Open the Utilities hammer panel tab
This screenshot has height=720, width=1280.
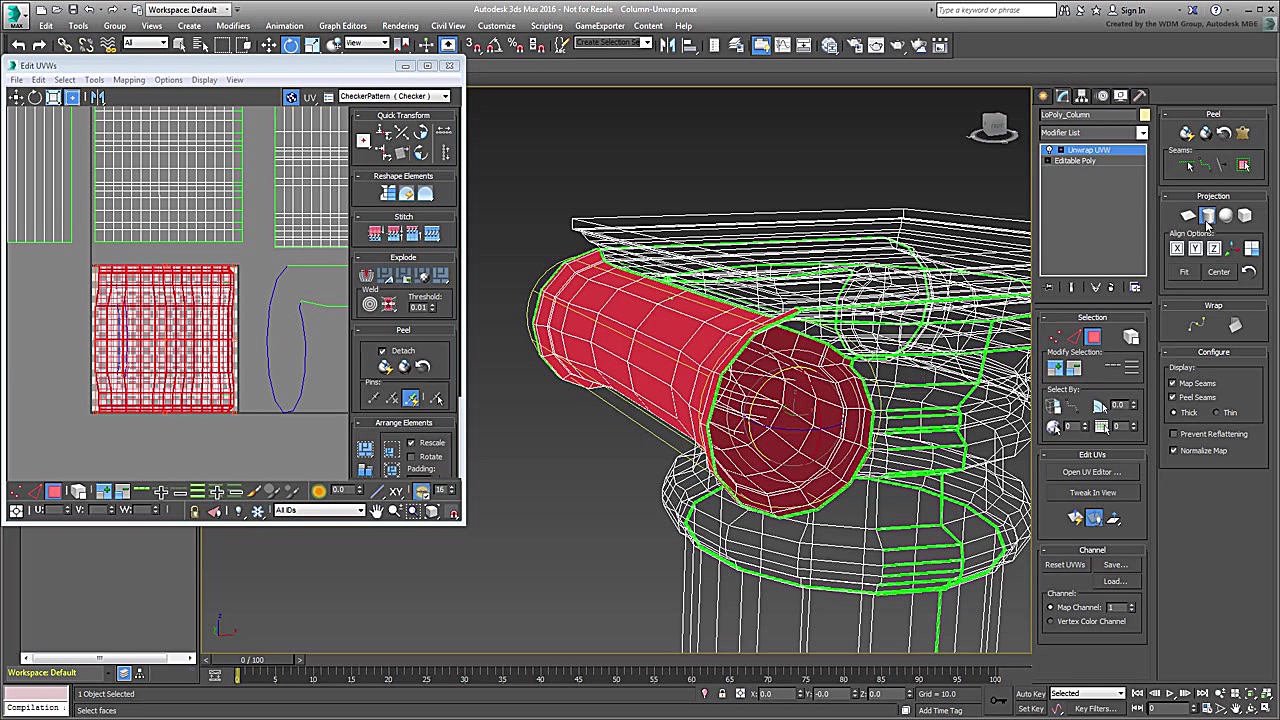1139,96
